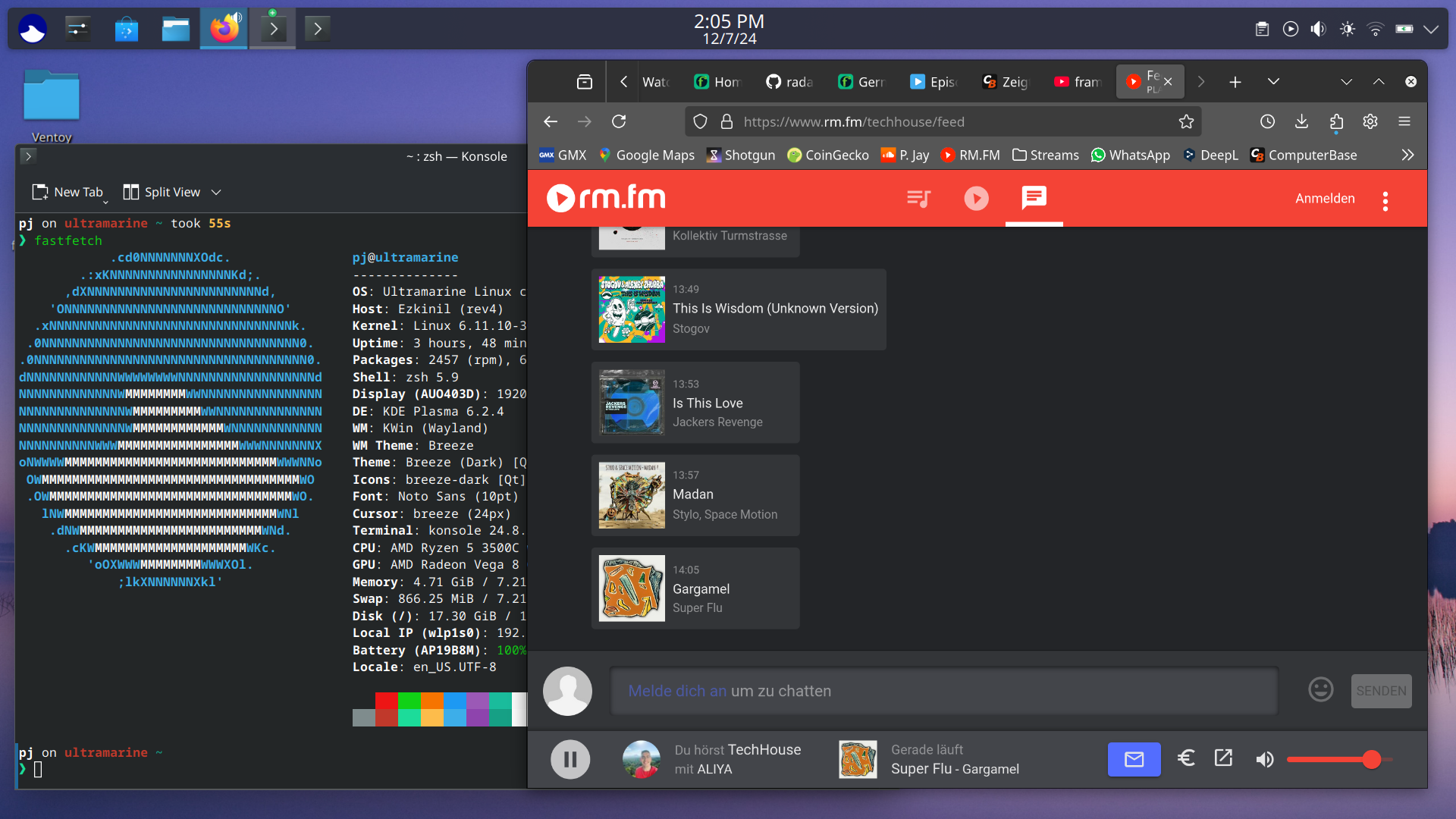Click the blue mail envelope button
The width and height of the screenshot is (1456, 819).
coord(1134,759)
